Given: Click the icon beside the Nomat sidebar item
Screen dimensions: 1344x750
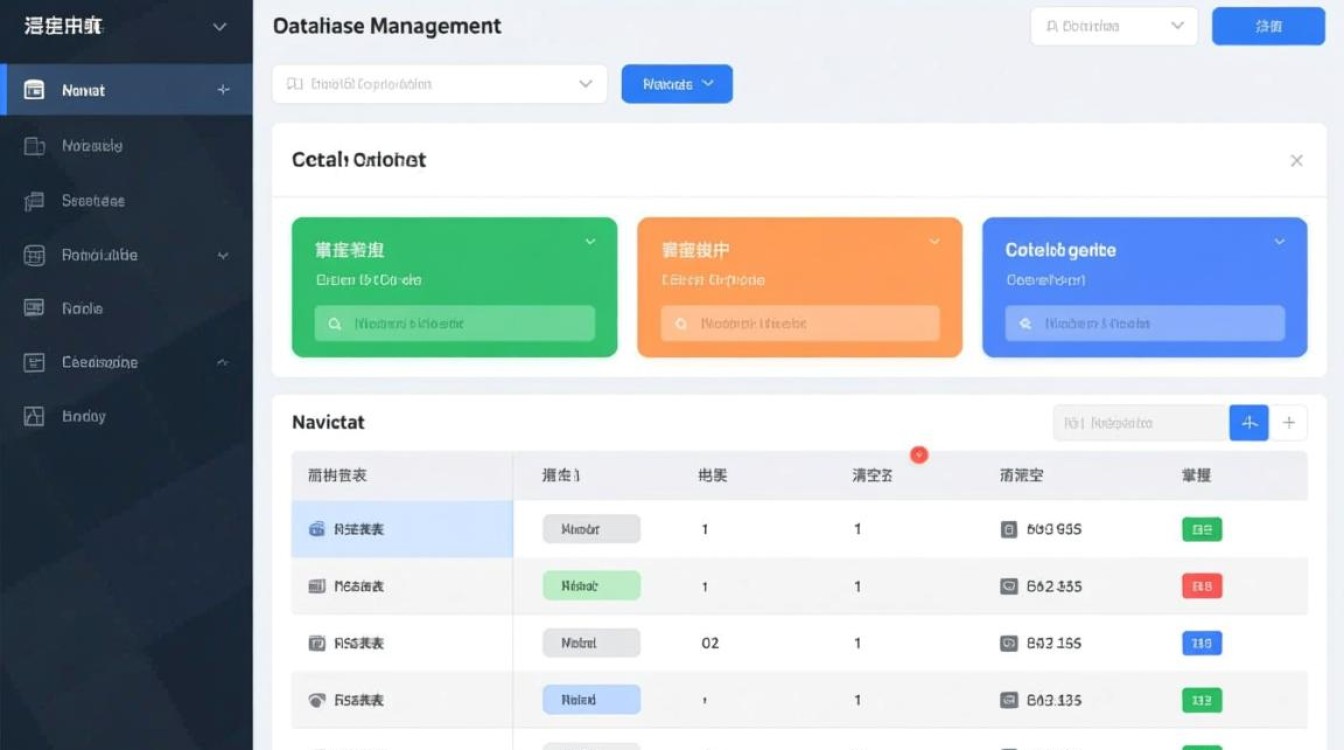Looking at the screenshot, I should [34, 90].
